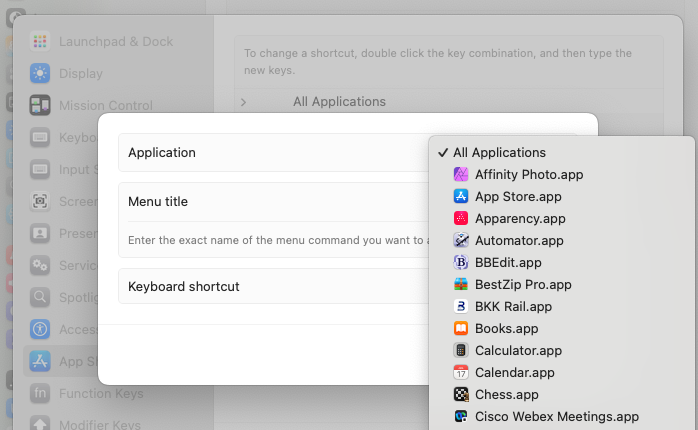The height and width of the screenshot is (430, 698).
Task: Select the Modifier Keys sidebar icon
Action: [x=40, y=424]
